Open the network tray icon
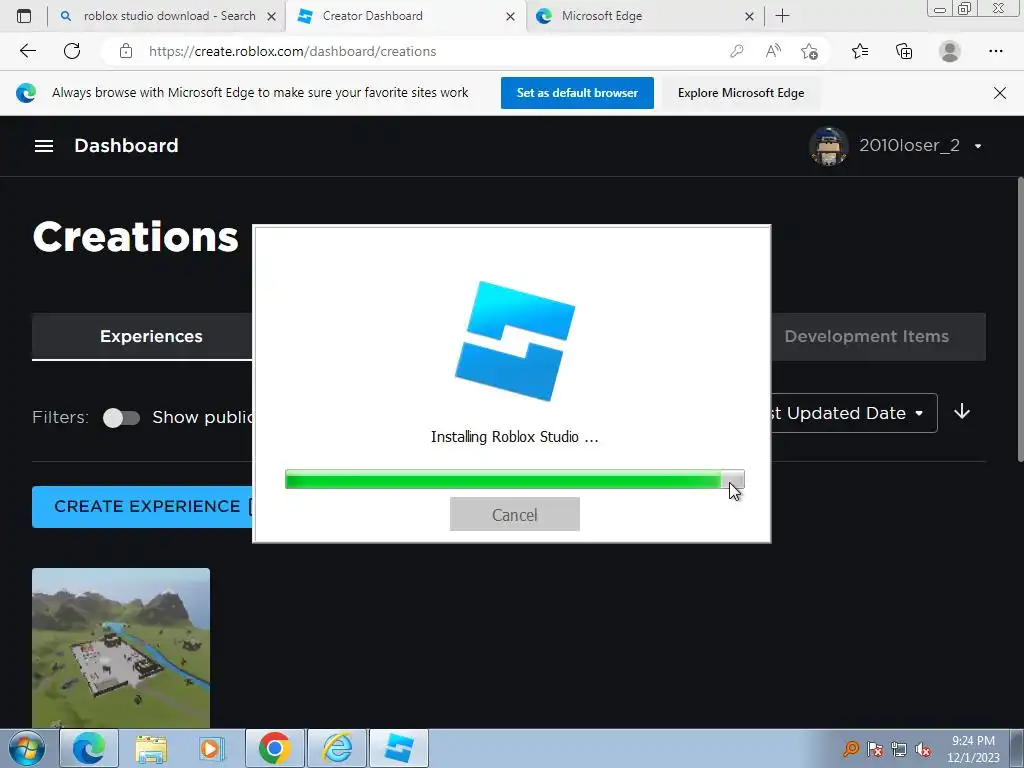 point(899,748)
